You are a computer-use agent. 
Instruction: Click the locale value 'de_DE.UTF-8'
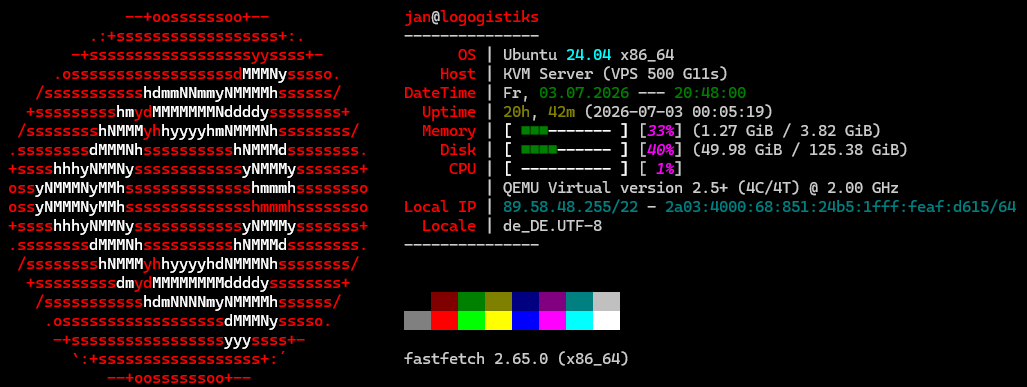pyautogui.click(x=552, y=227)
